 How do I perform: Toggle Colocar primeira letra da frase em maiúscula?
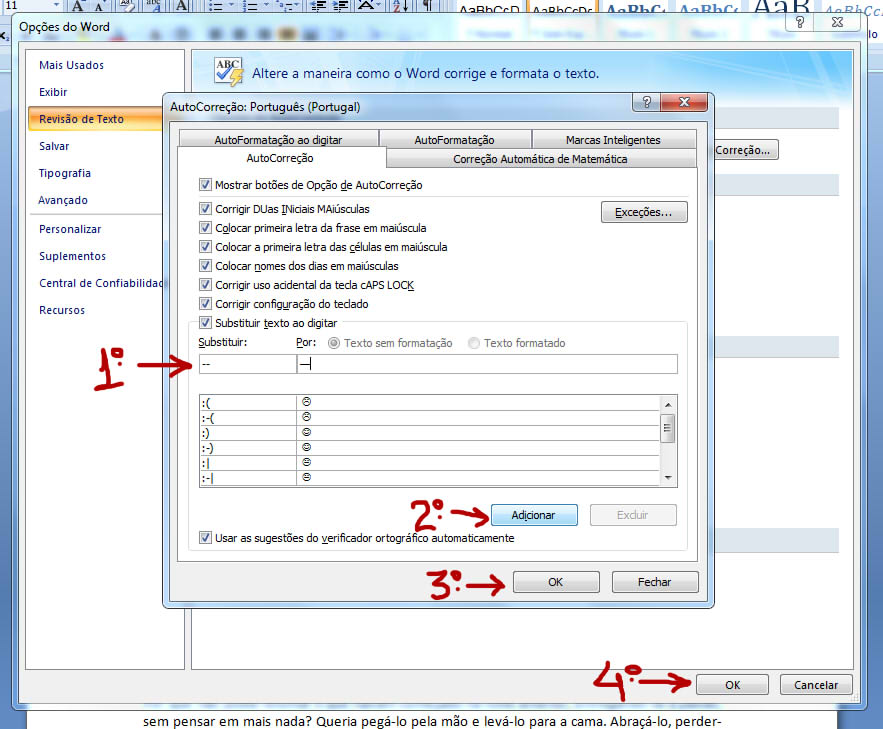205,228
